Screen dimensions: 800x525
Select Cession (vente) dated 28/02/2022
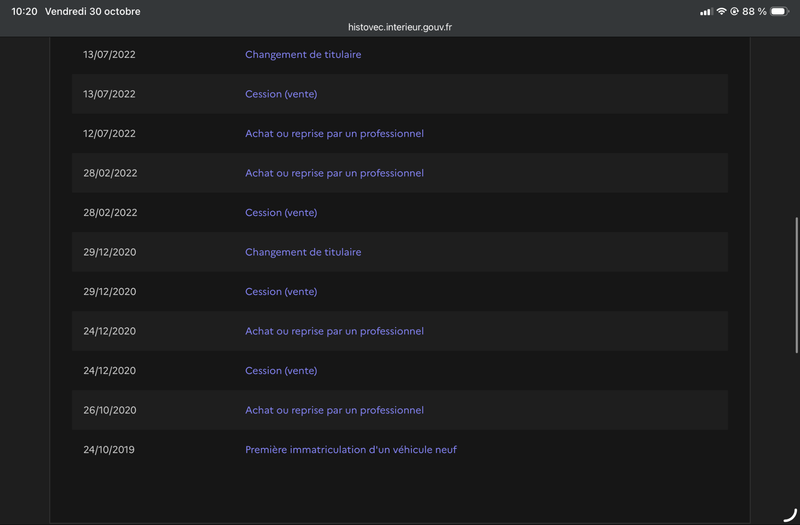pos(281,213)
